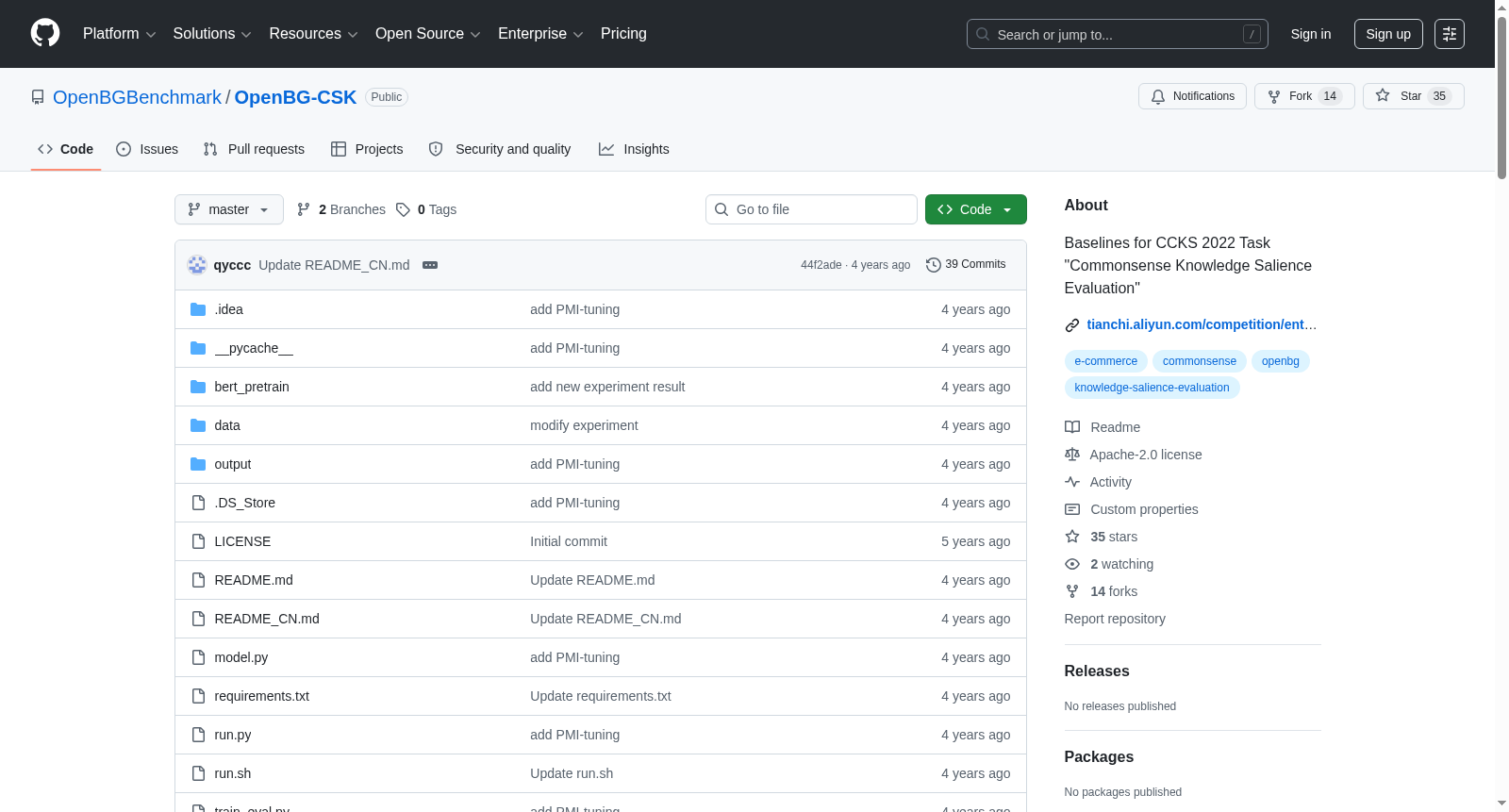The width and height of the screenshot is (1509, 812).
Task: Click the star icon in Star button
Action: (1383, 95)
